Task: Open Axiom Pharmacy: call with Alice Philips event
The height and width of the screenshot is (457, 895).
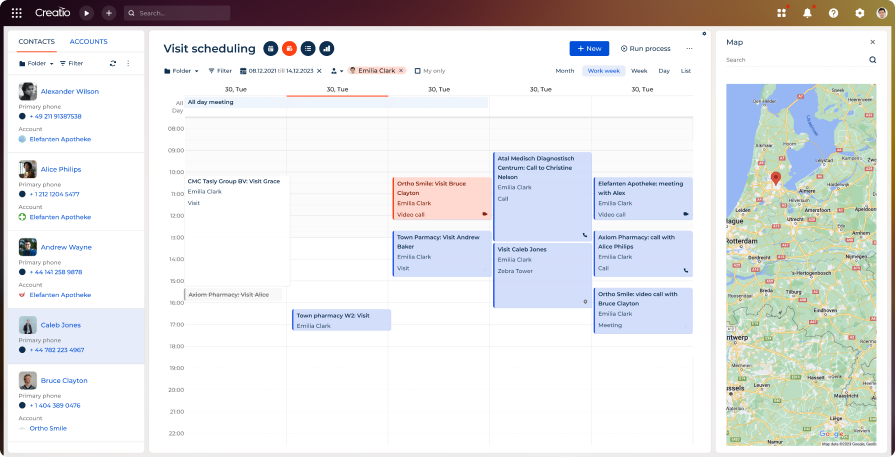Action: (x=643, y=253)
